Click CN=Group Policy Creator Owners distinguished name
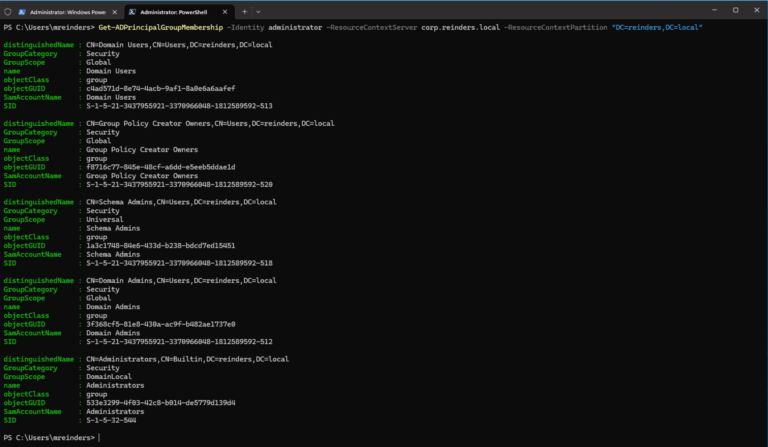The image size is (768, 447). point(210,123)
